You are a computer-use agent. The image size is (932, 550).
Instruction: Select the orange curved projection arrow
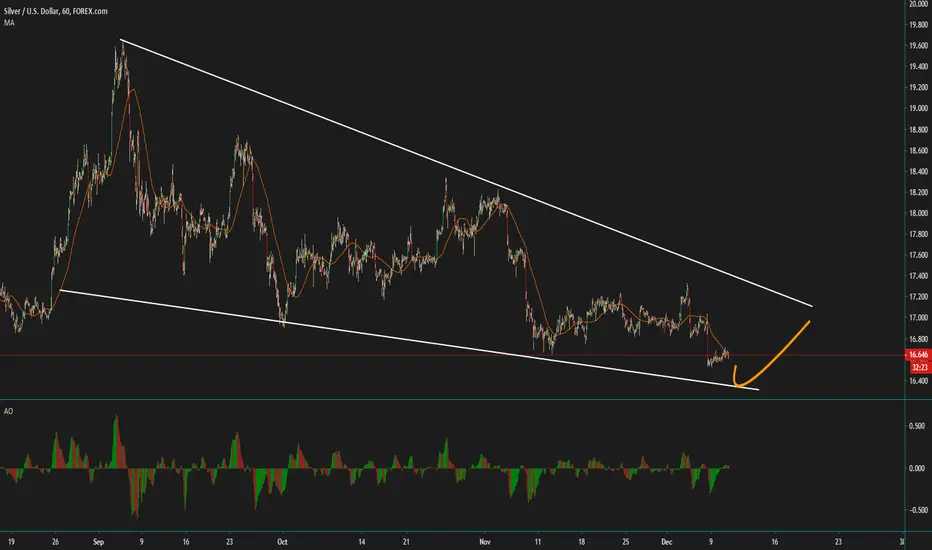tap(772, 354)
